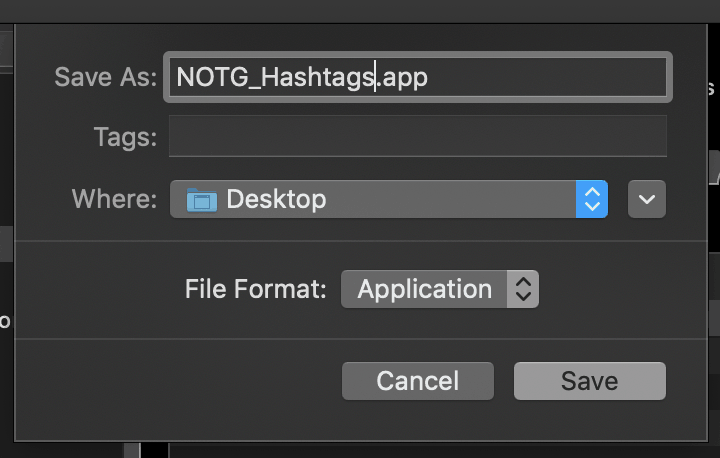
Task: Cancel the save dialog
Action: 418,381
